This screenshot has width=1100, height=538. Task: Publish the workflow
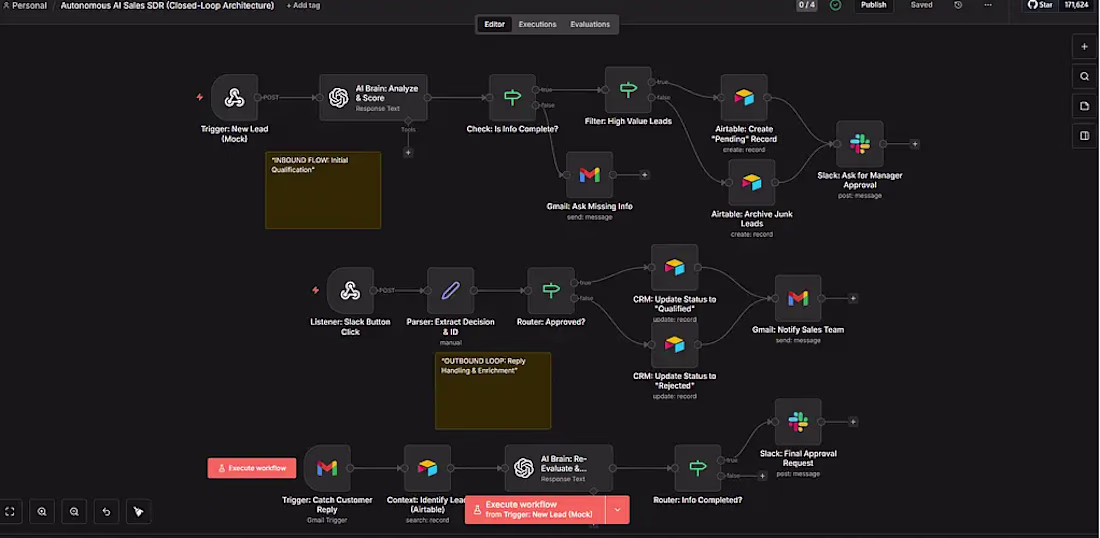coord(873,5)
